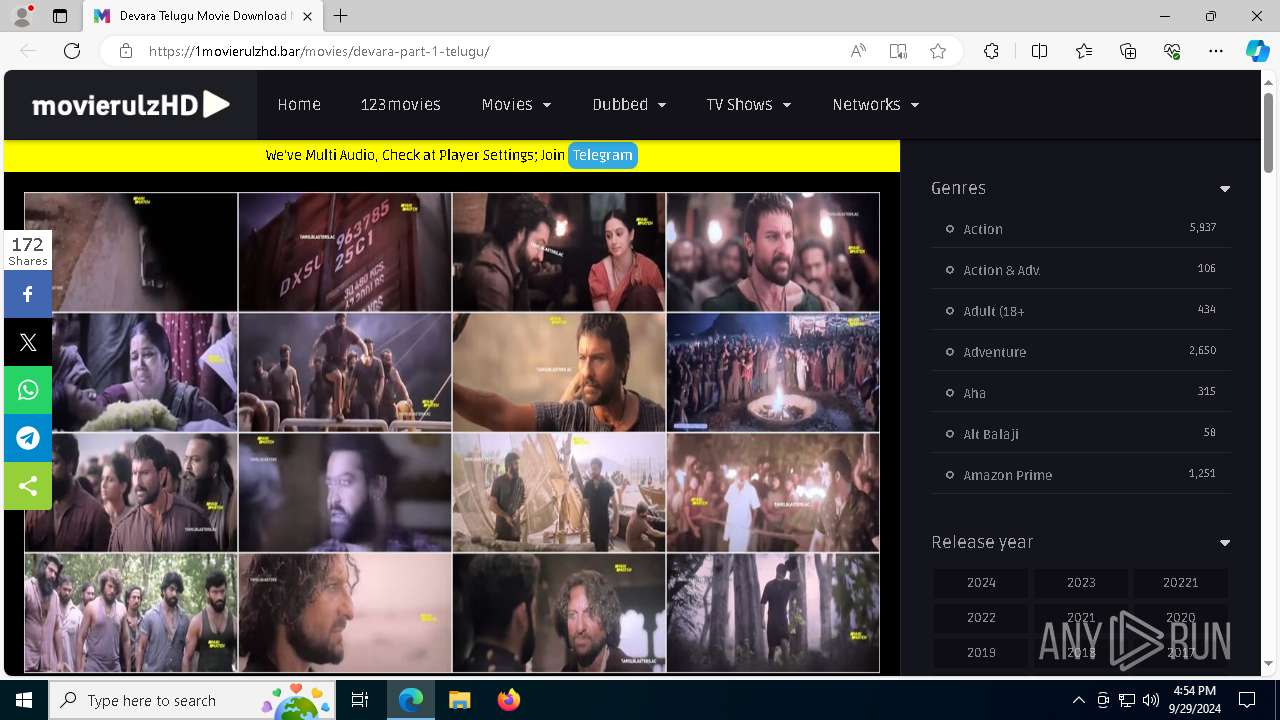The width and height of the screenshot is (1280, 720).
Task: Open the Action genre link
Action: click(x=983, y=229)
